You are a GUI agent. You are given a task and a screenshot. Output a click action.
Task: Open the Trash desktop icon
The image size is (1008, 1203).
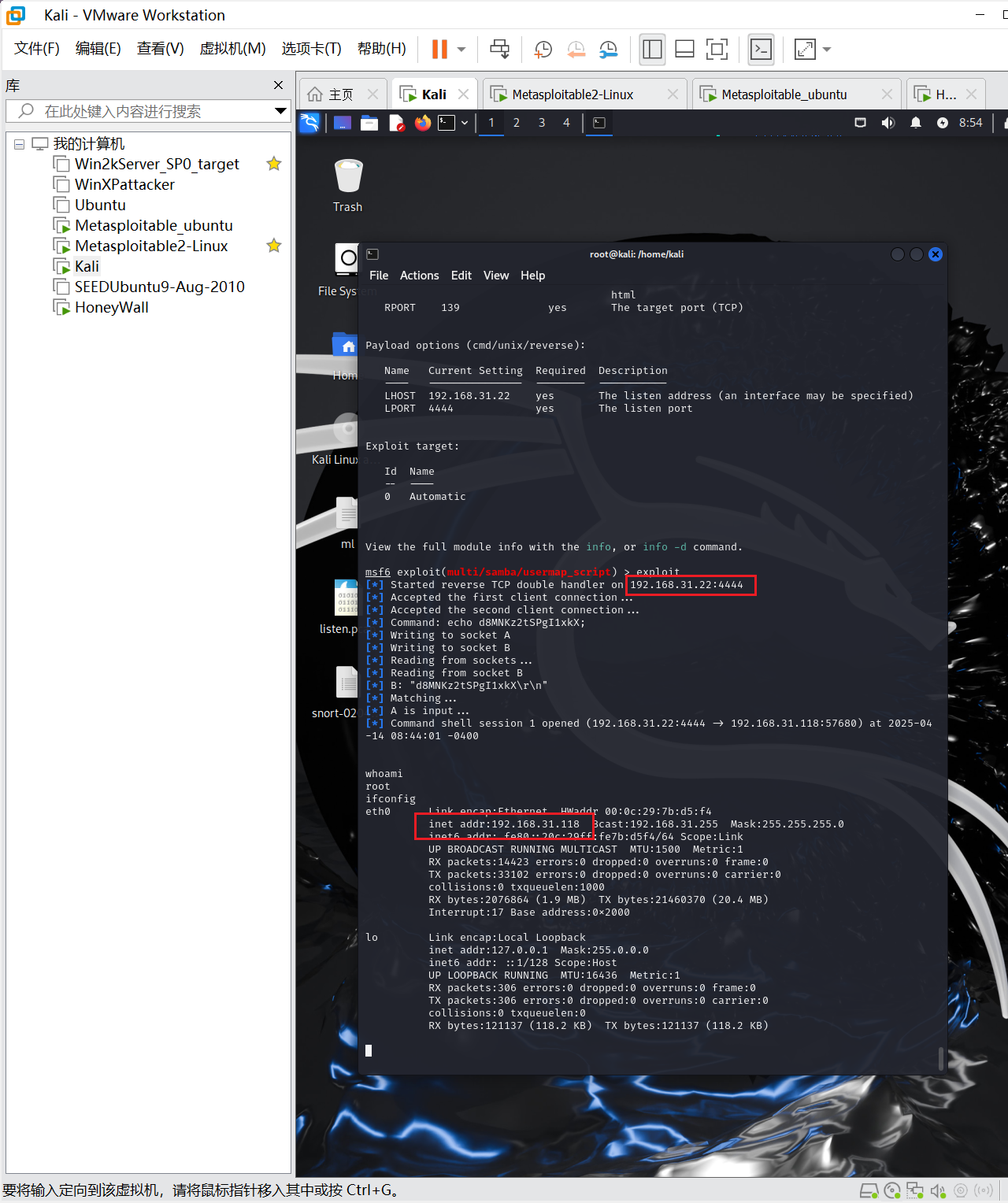pos(347,185)
